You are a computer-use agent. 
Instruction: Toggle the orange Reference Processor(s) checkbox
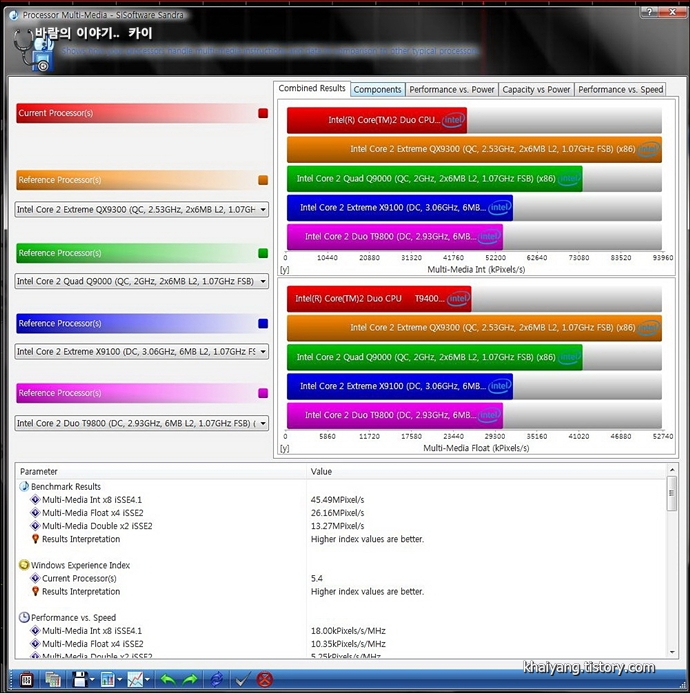point(263,180)
